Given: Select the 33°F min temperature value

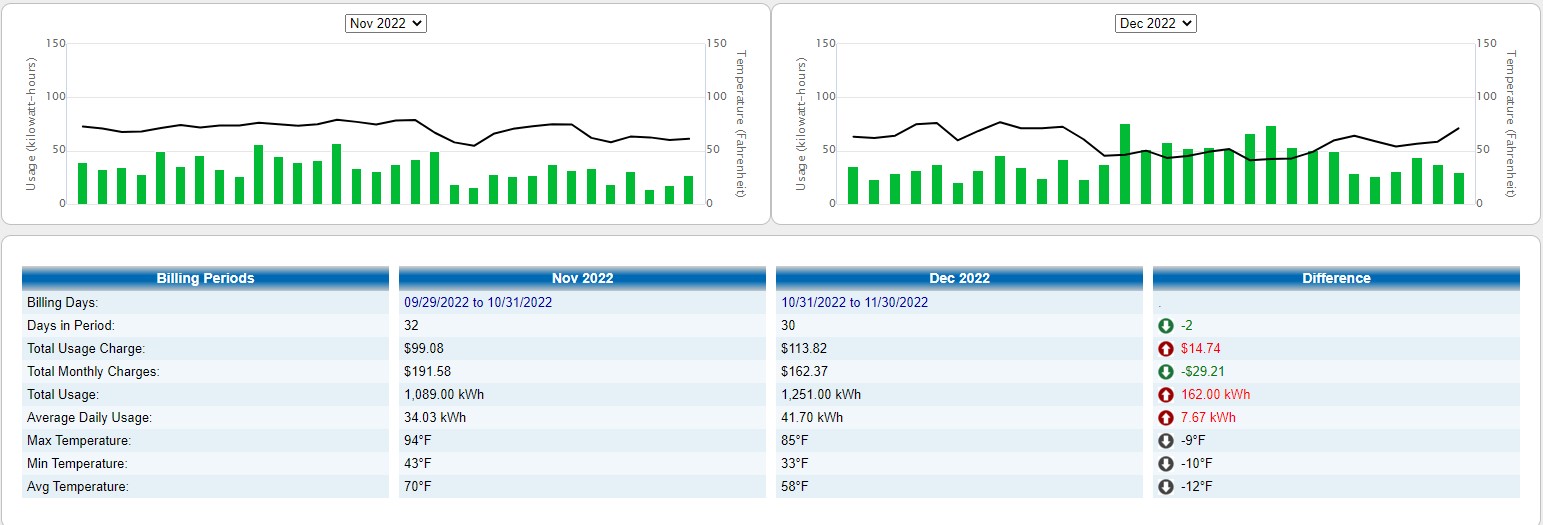Looking at the screenshot, I should click(x=795, y=464).
